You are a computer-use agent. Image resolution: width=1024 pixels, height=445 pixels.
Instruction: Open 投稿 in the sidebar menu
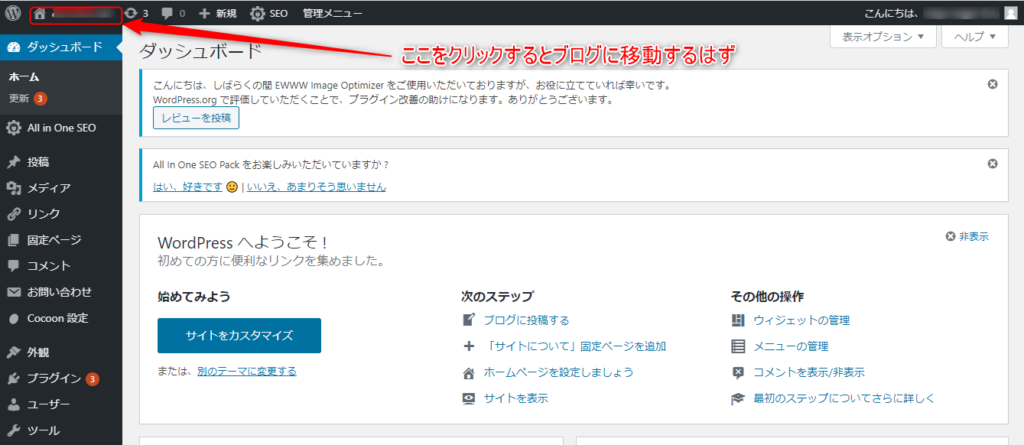click(38, 162)
